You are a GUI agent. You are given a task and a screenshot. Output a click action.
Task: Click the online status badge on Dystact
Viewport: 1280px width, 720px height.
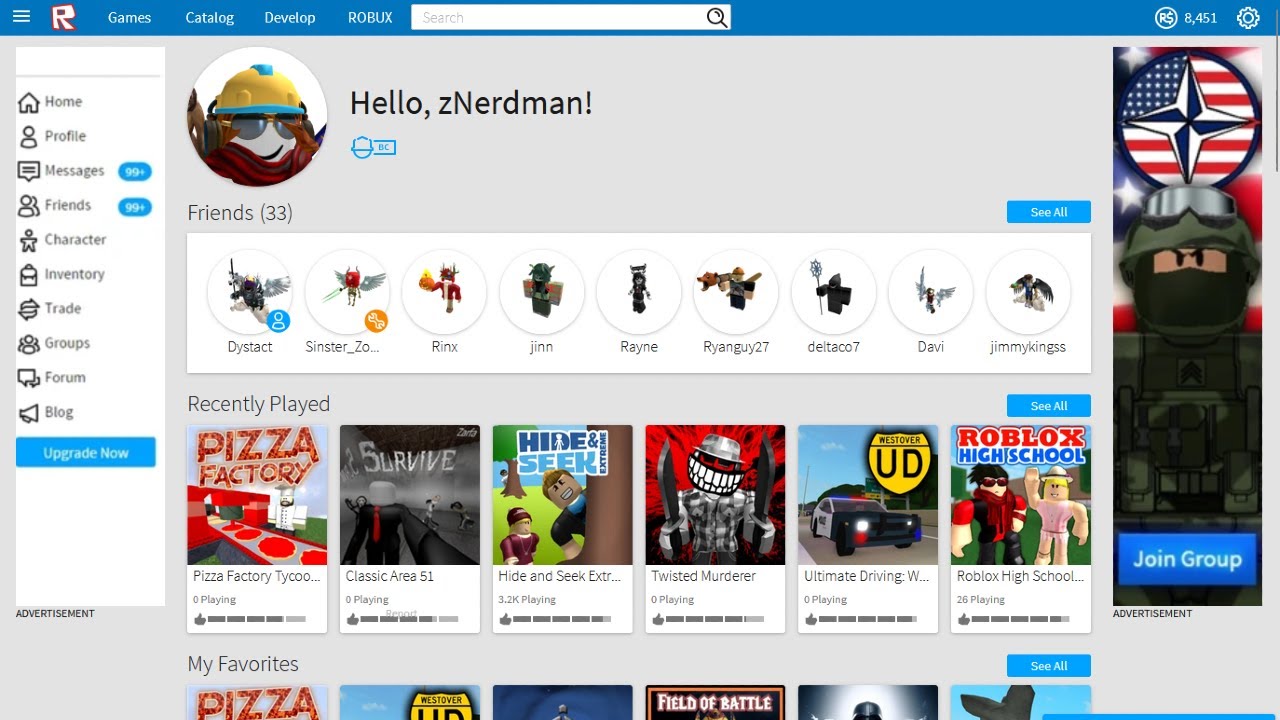278,321
